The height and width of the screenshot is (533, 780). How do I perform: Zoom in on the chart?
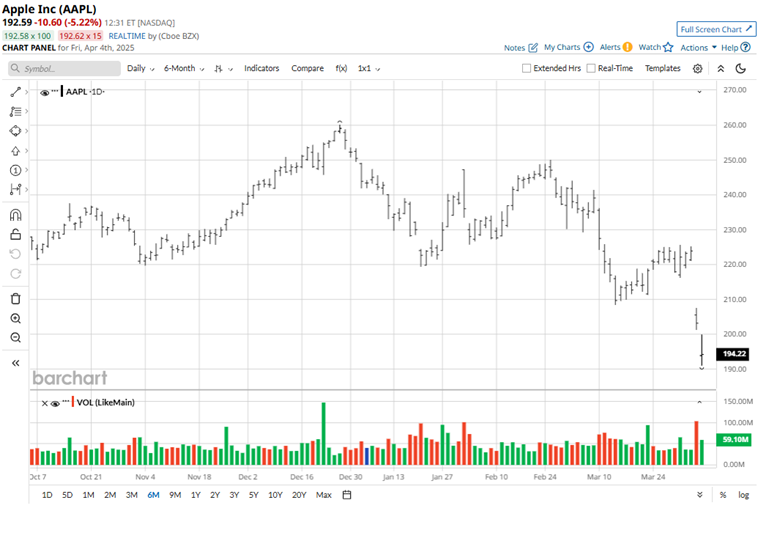pyautogui.click(x=15, y=319)
